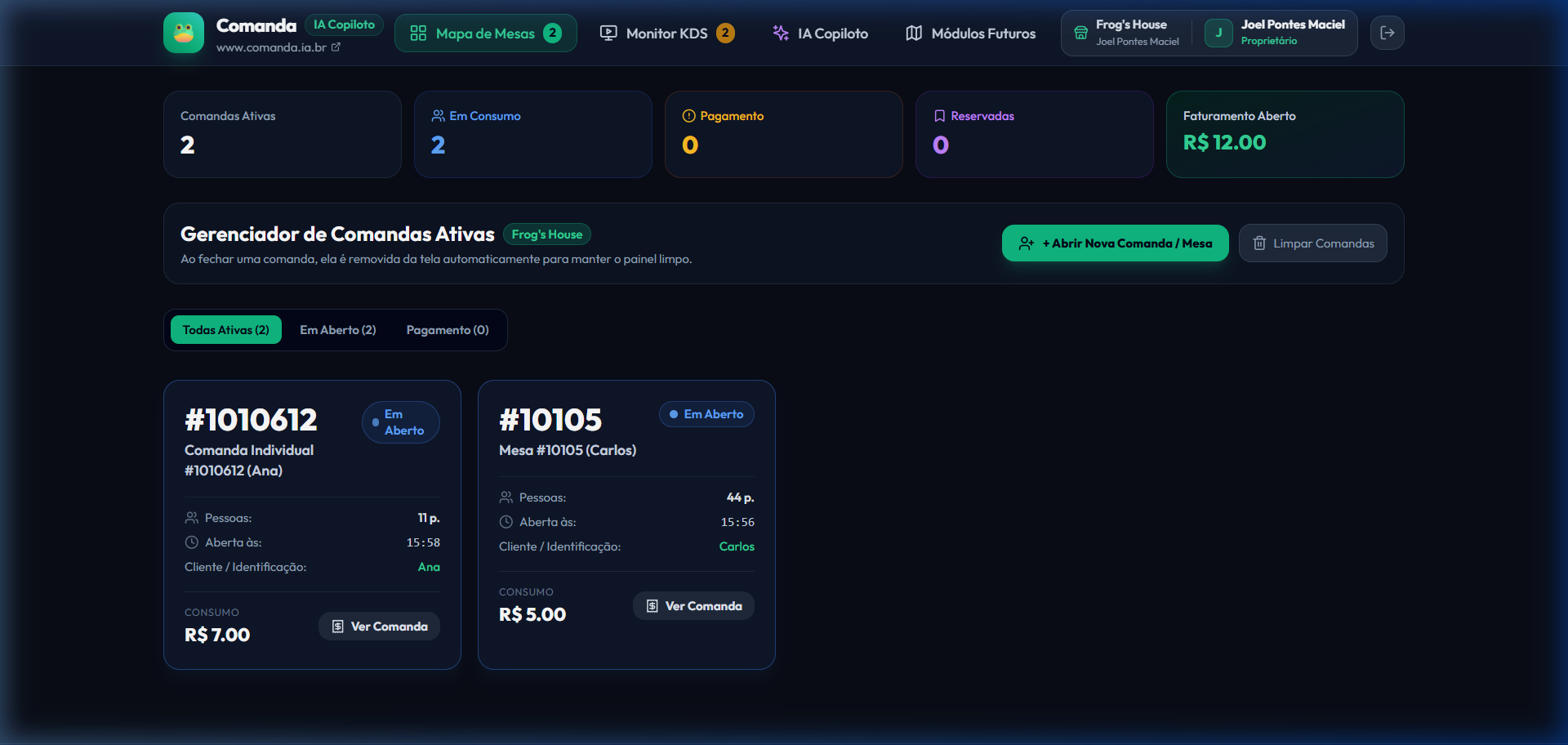Click the clock icon in comanda #10105
The image size is (1568, 745).
pyautogui.click(x=506, y=522)
